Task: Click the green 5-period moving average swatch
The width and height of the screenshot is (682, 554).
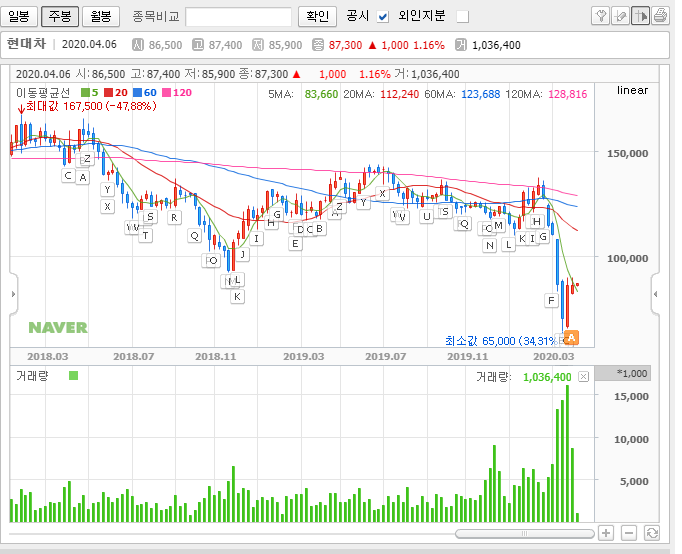Action: point(85,93)
